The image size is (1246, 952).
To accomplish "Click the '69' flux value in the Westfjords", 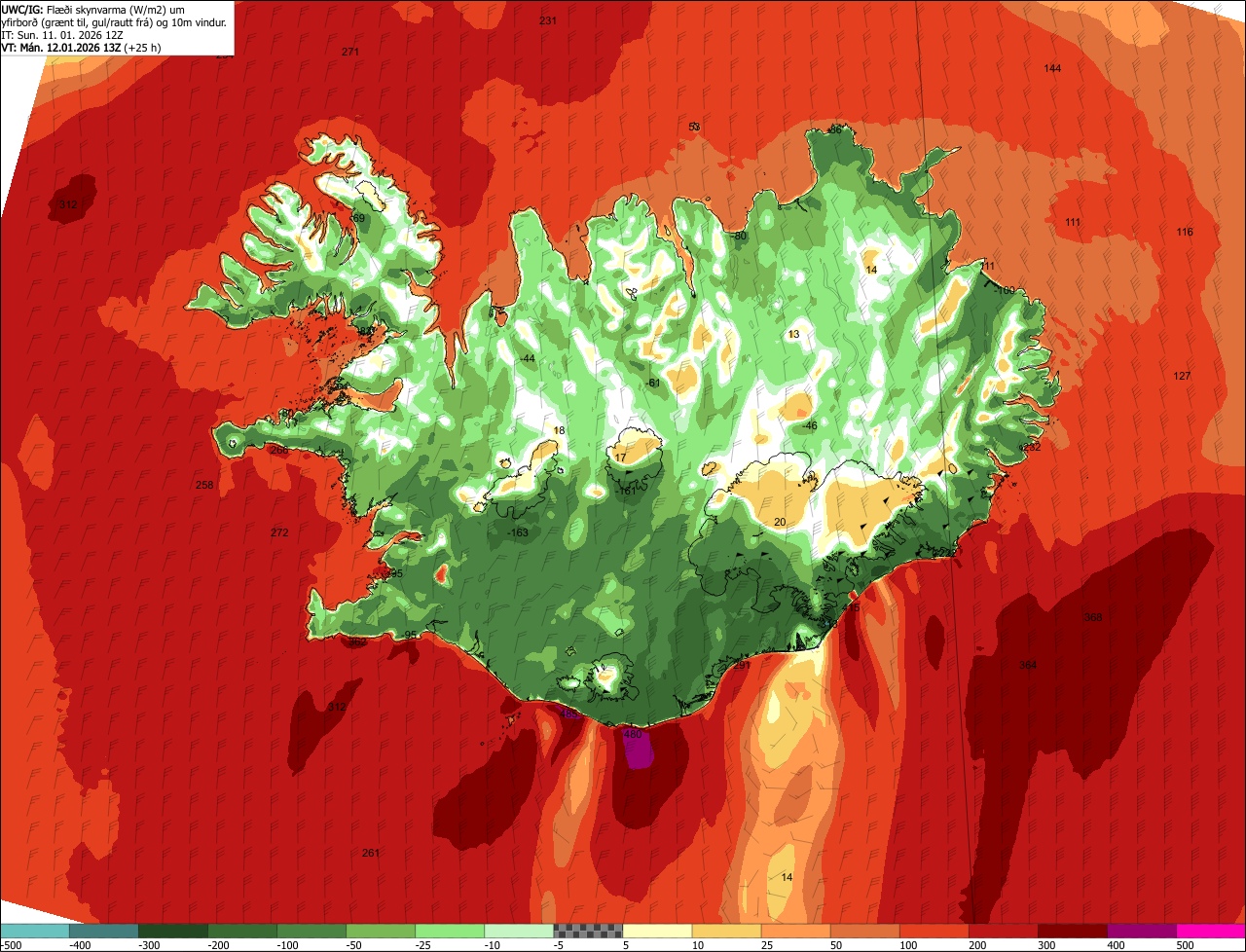I will coord(358,218).
